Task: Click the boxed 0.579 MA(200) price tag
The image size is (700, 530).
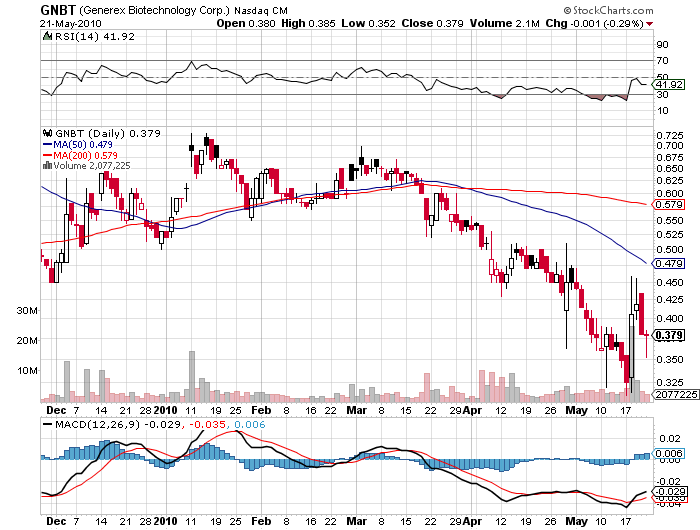Action: point(669,204)
